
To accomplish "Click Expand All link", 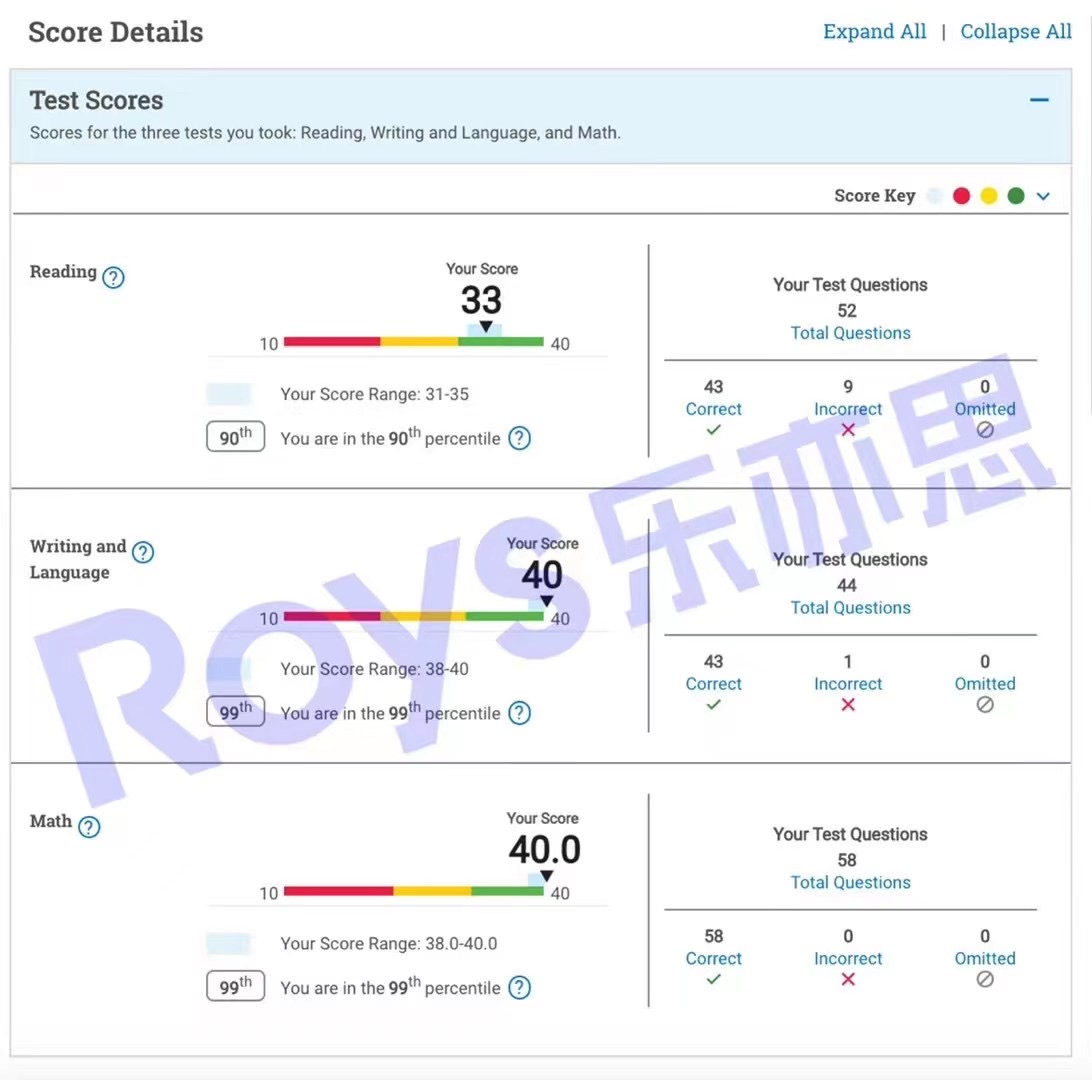I will [874, 32].
